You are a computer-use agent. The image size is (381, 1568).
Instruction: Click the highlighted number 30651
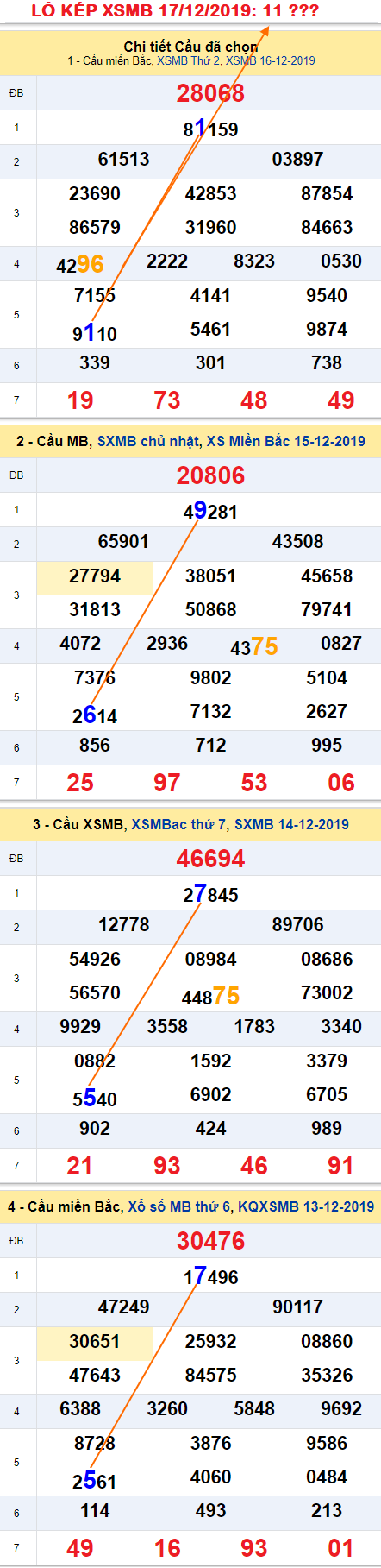(95, 1342)
